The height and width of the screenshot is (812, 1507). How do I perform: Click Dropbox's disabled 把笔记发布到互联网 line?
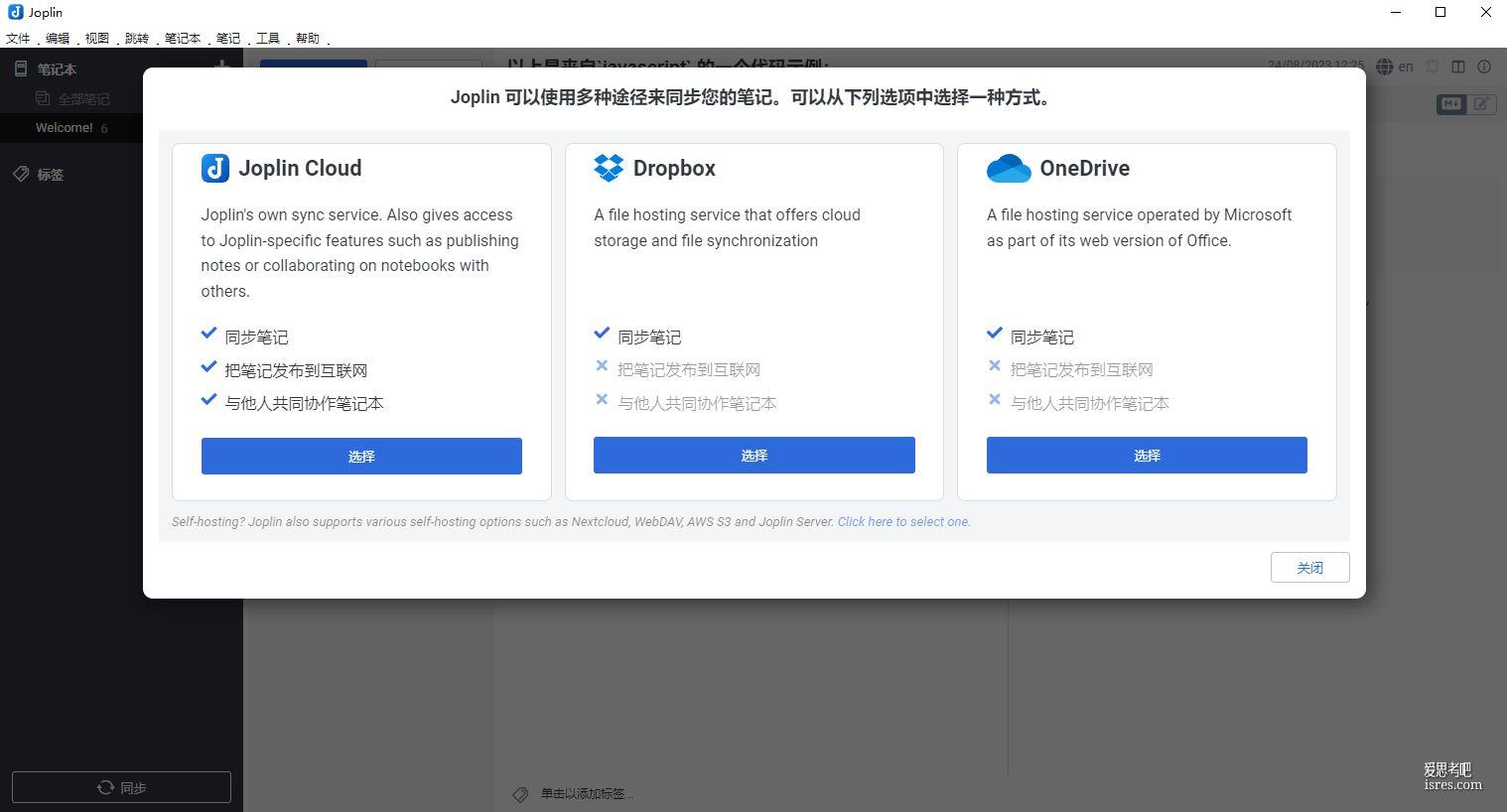point(689,369)
